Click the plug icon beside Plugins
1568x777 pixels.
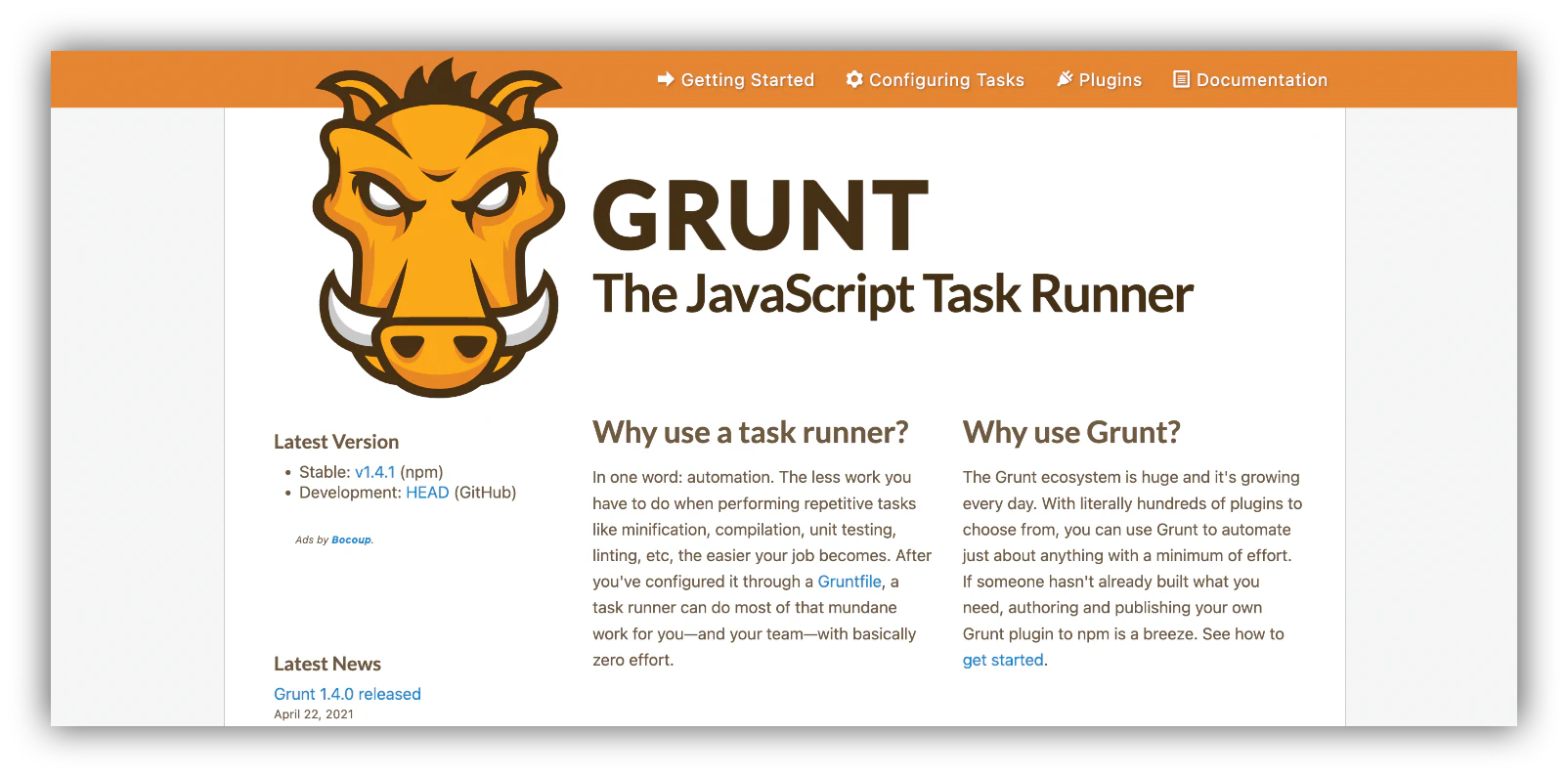point(1065,79)
